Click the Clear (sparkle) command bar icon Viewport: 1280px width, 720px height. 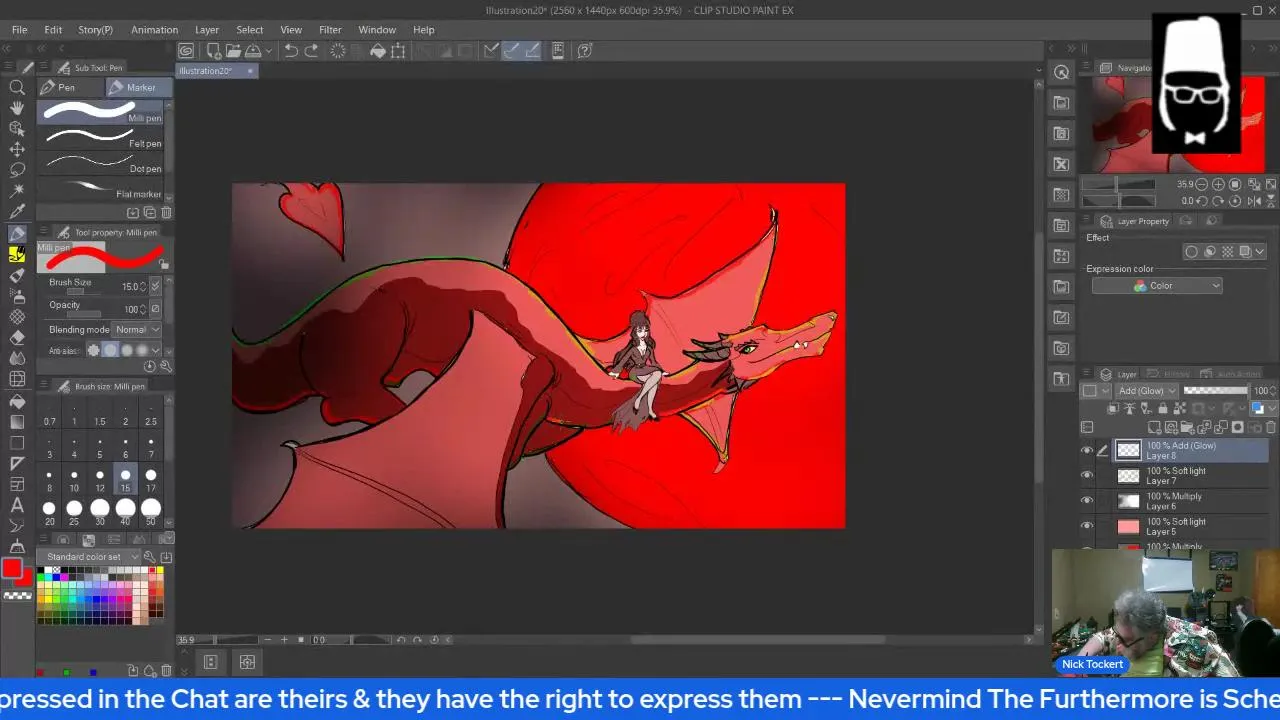(338, 50)
